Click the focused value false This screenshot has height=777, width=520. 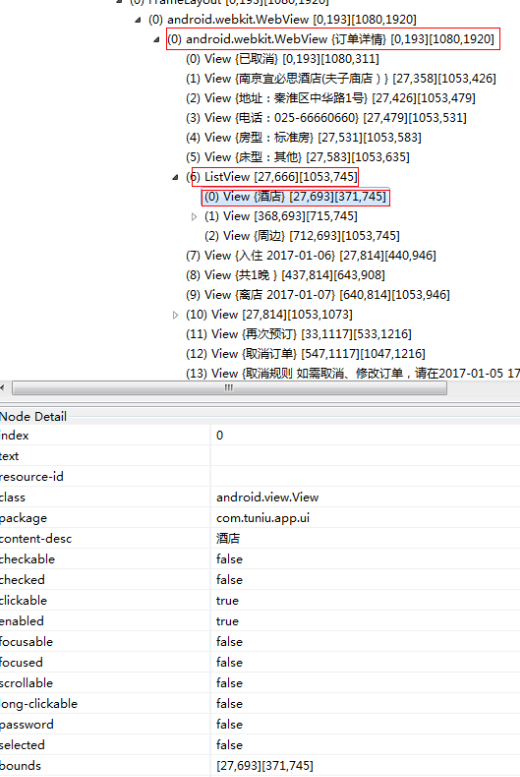tap(230, 663)
